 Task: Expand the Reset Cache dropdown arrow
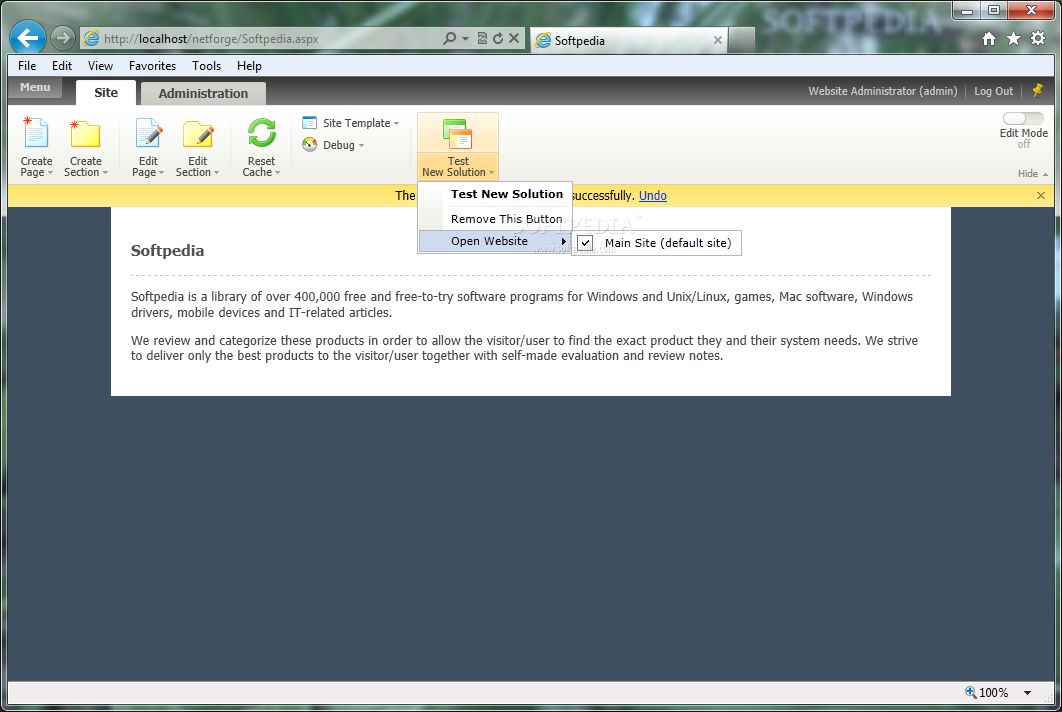277,173
